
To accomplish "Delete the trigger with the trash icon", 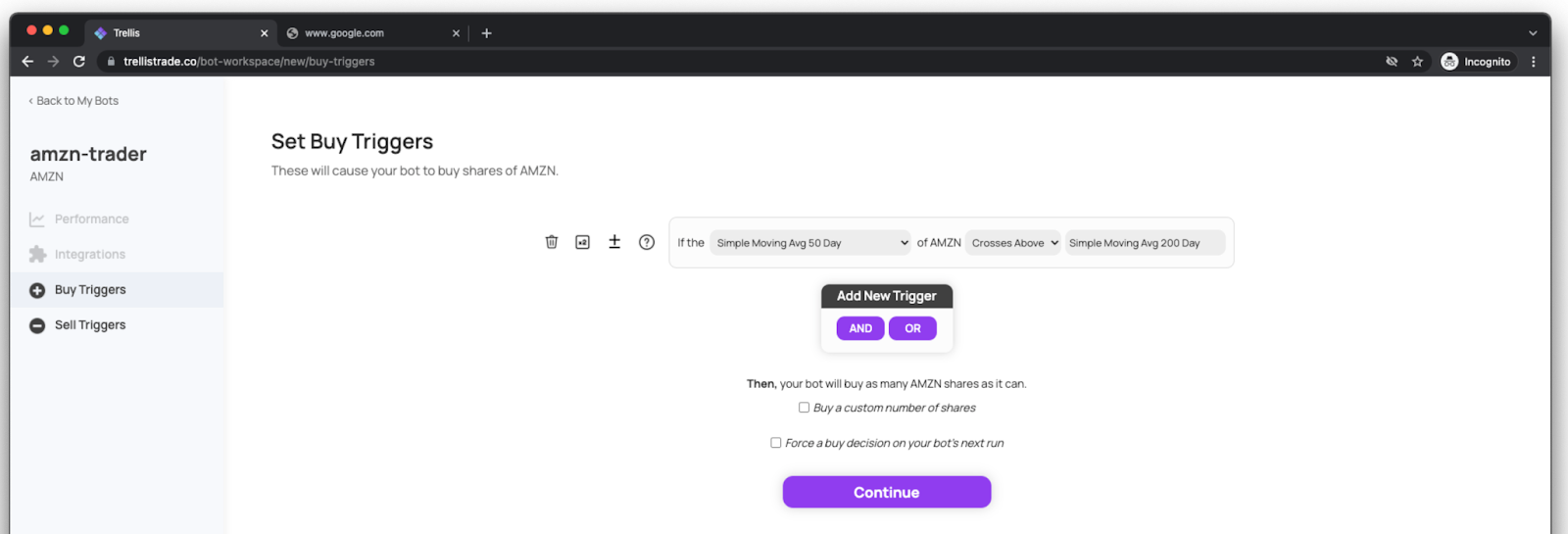I will [552, 242].
